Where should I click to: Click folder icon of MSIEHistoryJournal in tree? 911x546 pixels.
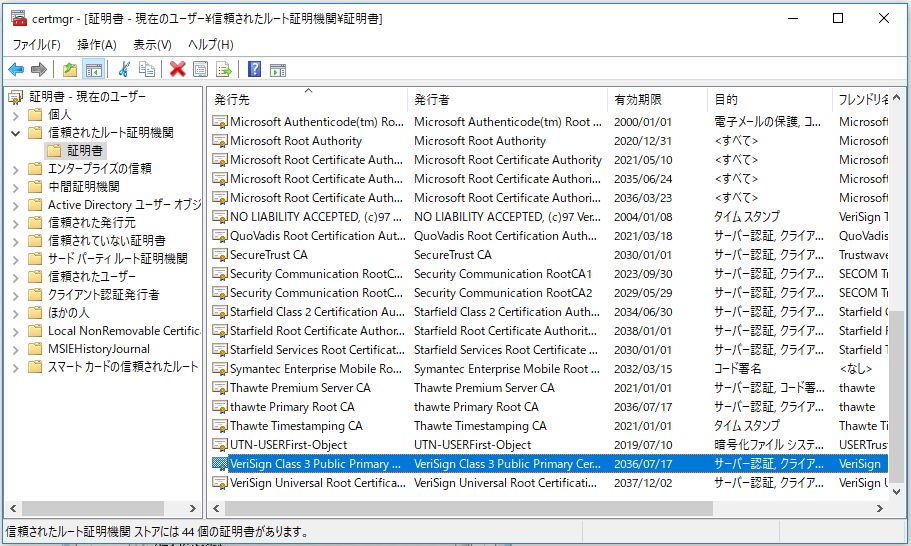35,349
